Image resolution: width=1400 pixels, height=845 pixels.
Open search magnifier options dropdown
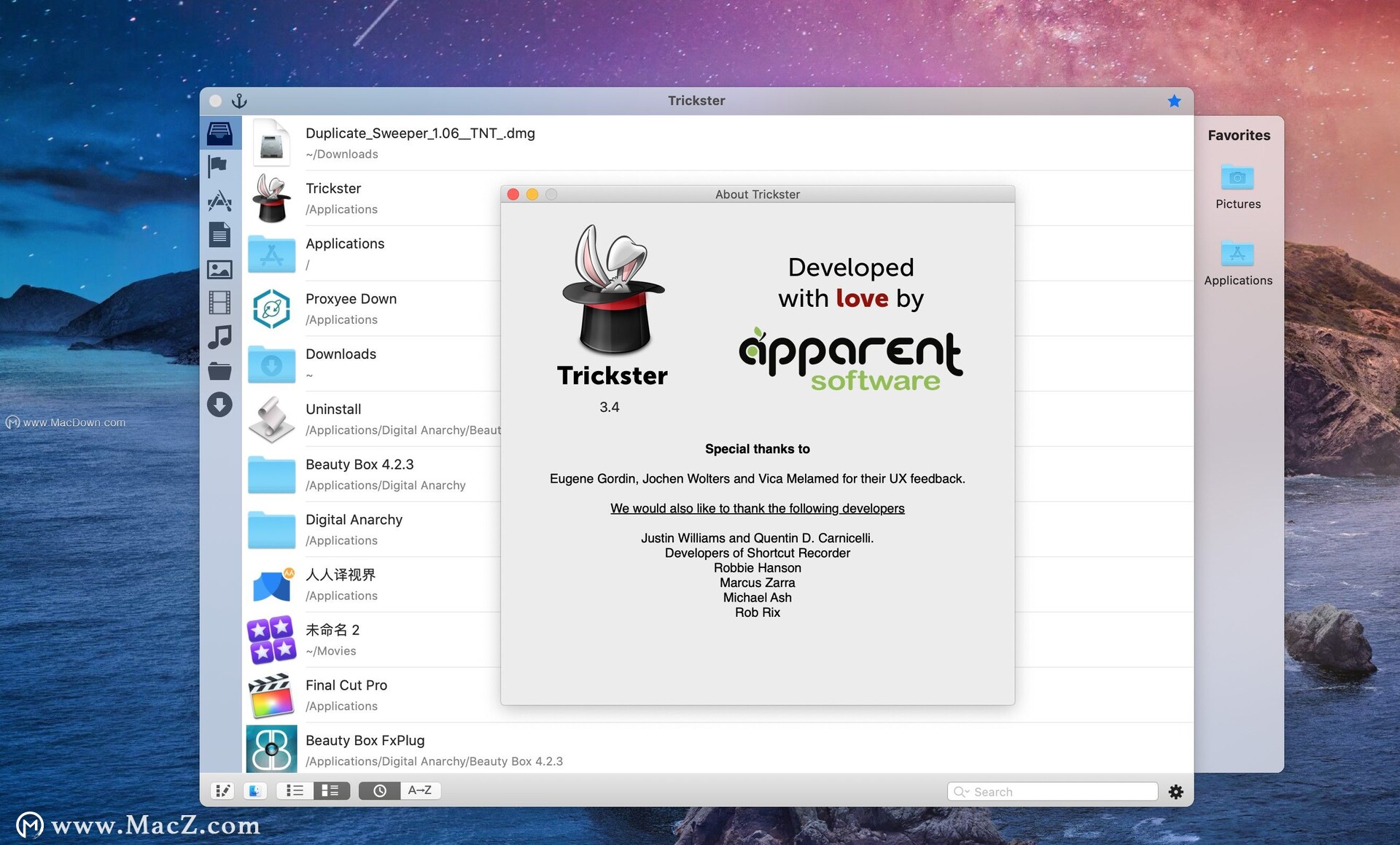962,792
